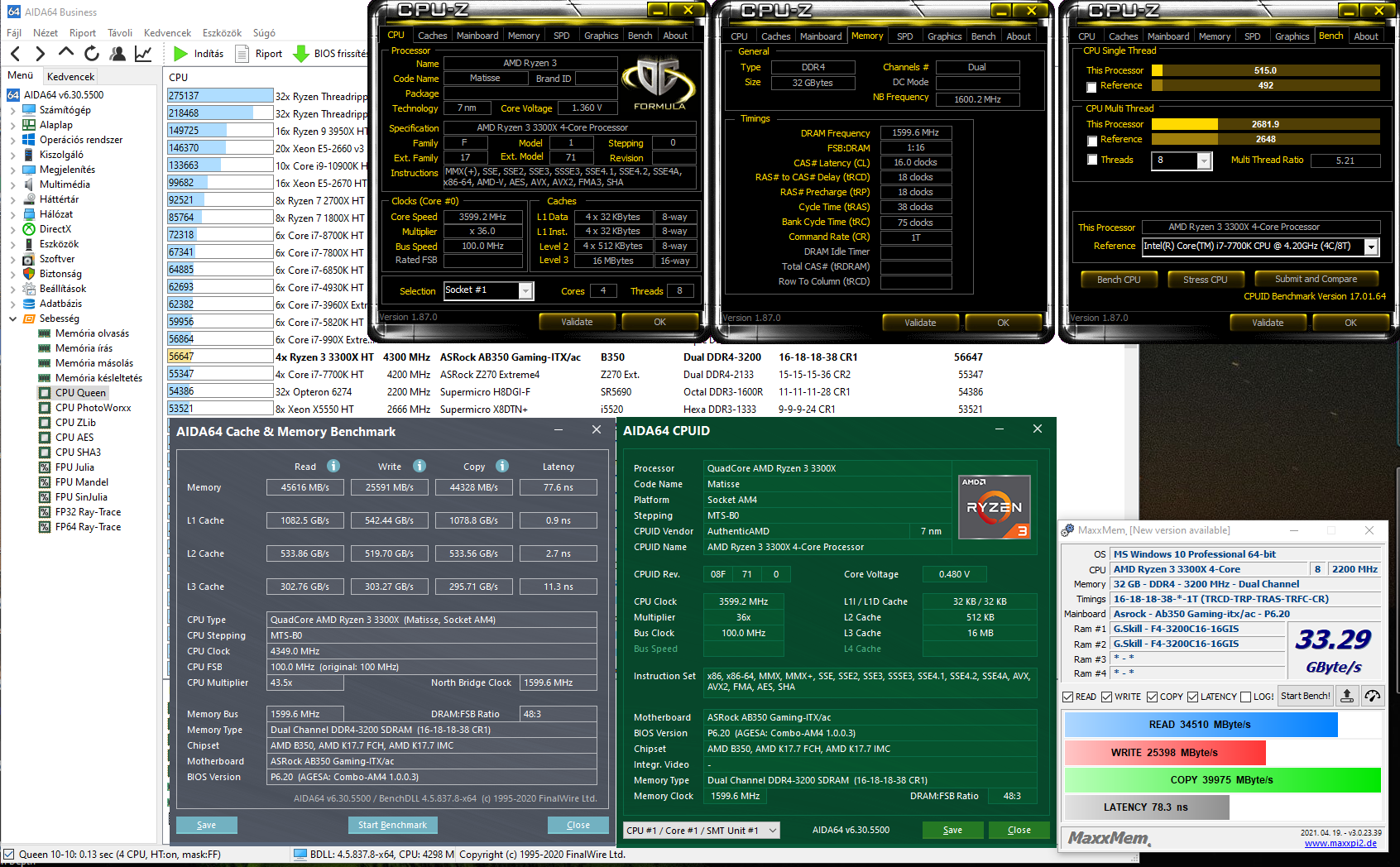Go forward with AIDA64 toolbar right arrow
The image size is (1400, 867).
(40, 54)
